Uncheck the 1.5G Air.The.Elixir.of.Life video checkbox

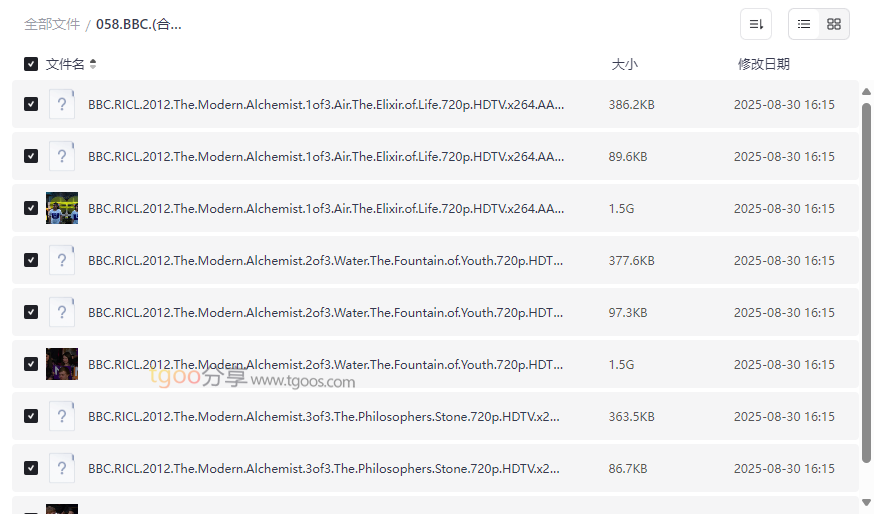pos(31,208)
